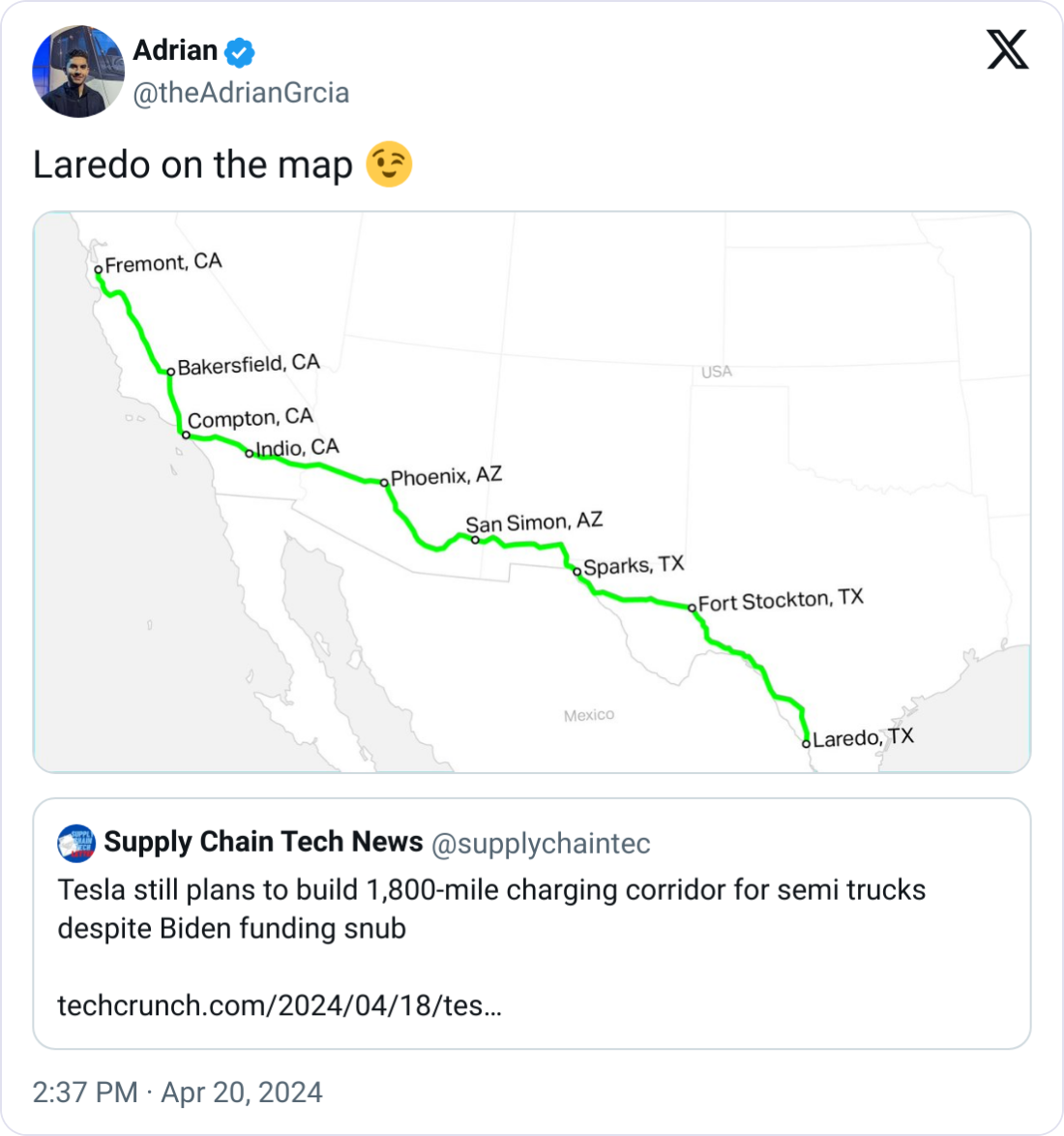Click the blue verified badge

click(240, 51)
